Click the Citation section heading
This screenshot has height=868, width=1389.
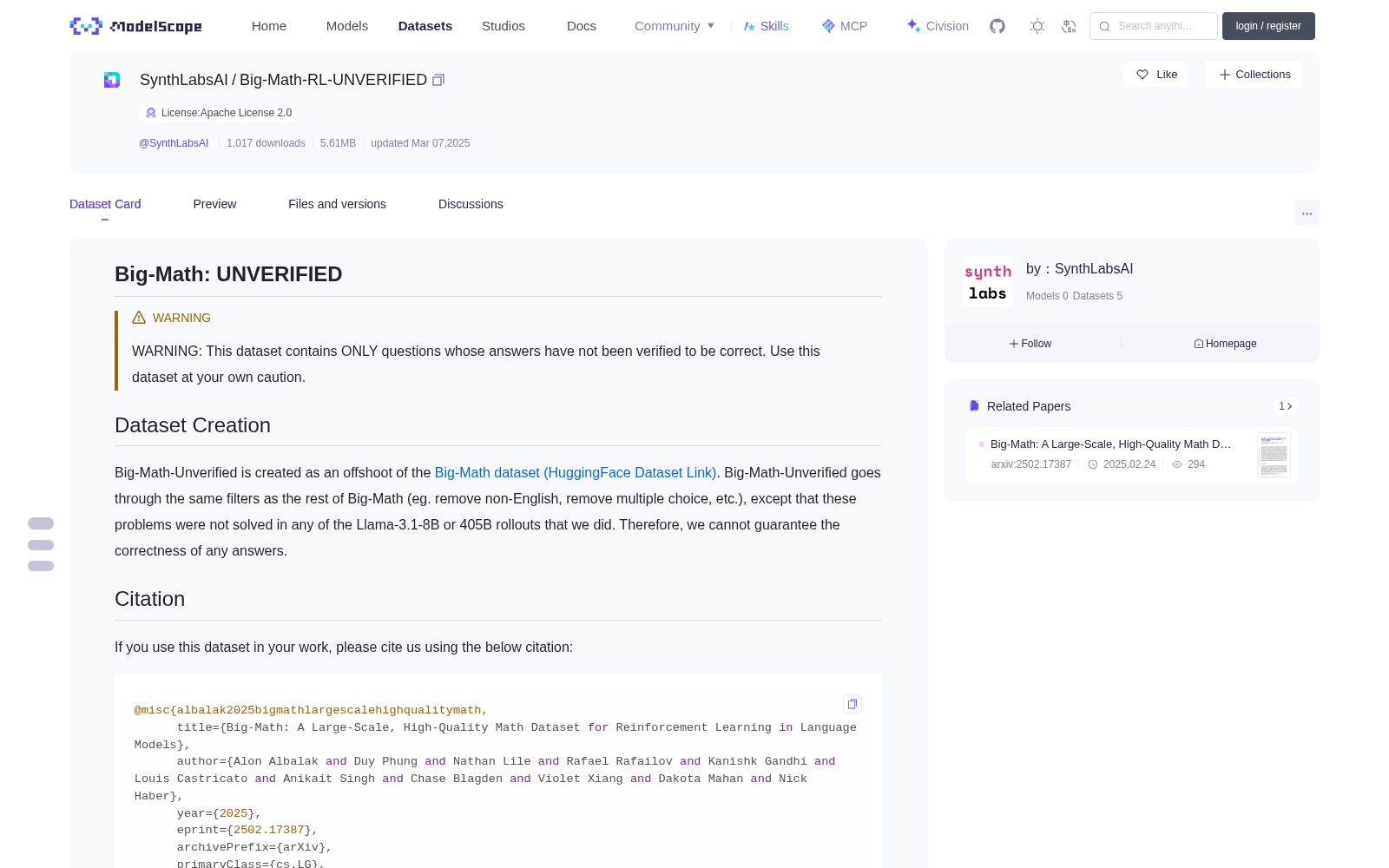[x=149, y=599]
